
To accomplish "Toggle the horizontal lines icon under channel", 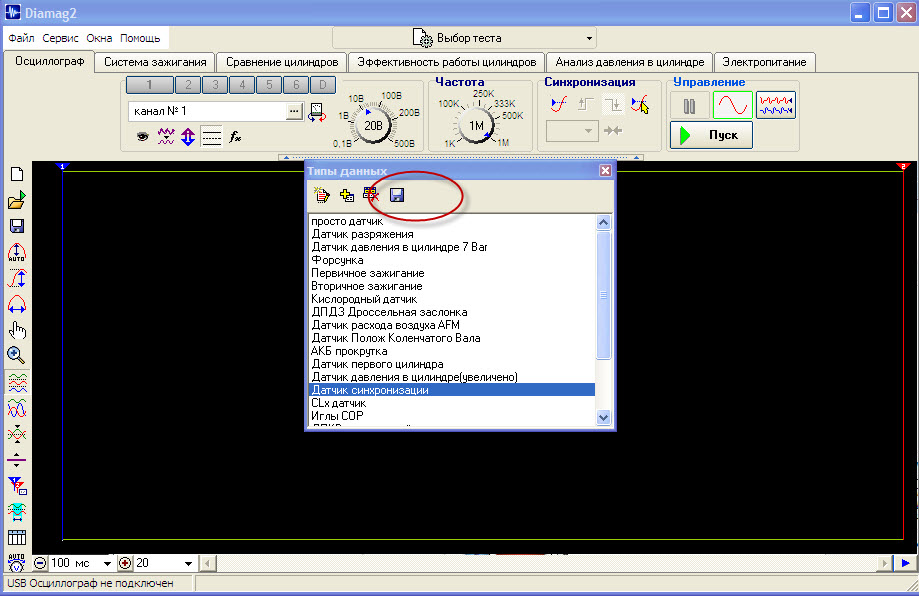I will coord(211,137).
